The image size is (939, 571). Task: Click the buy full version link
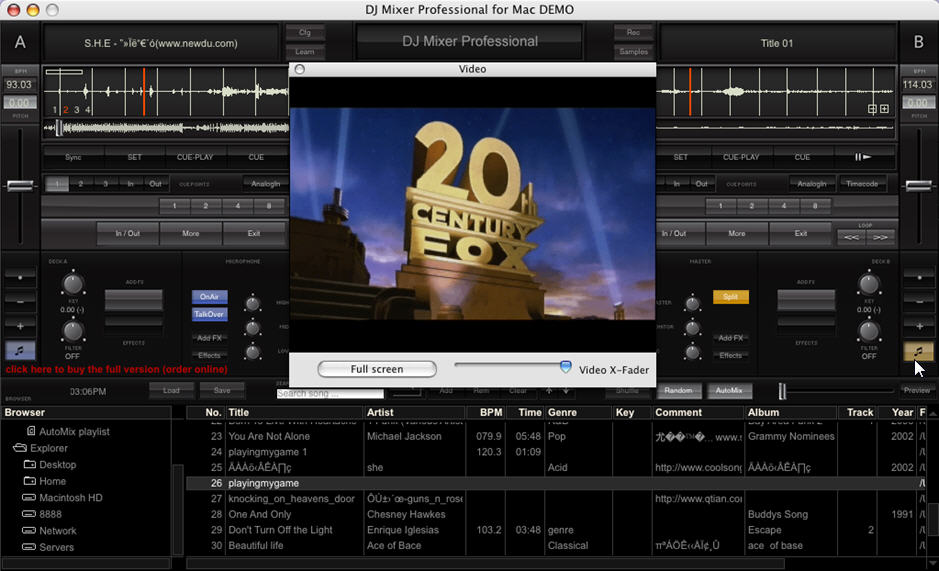(x=117, y=369)
